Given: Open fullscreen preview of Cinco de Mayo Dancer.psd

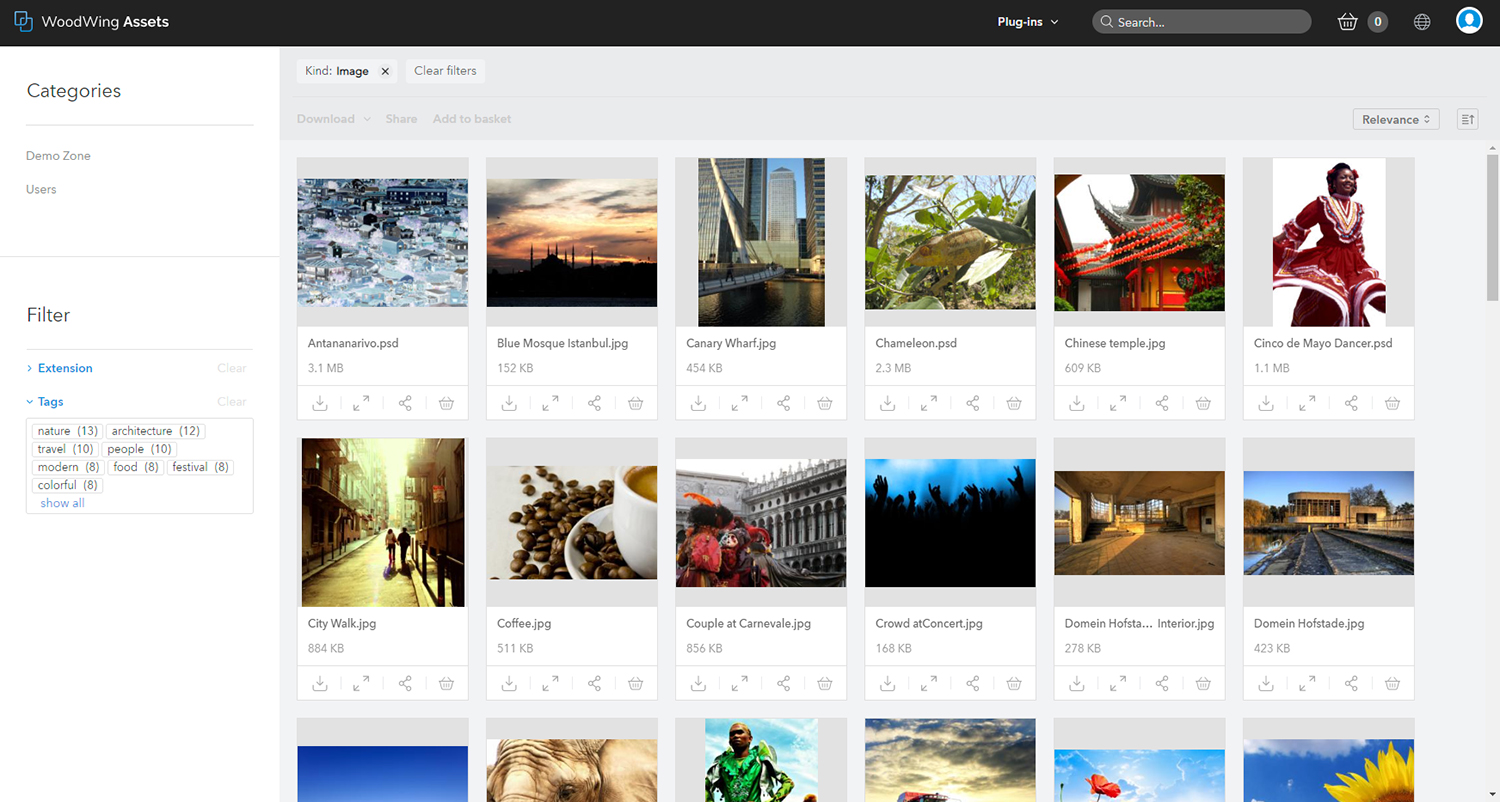Looking at the screenshot, I should tap(1306, 403).
